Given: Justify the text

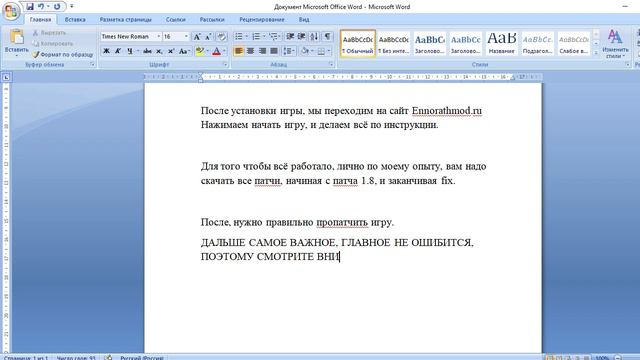Looking at the screenshot, I should pos(274,51).
